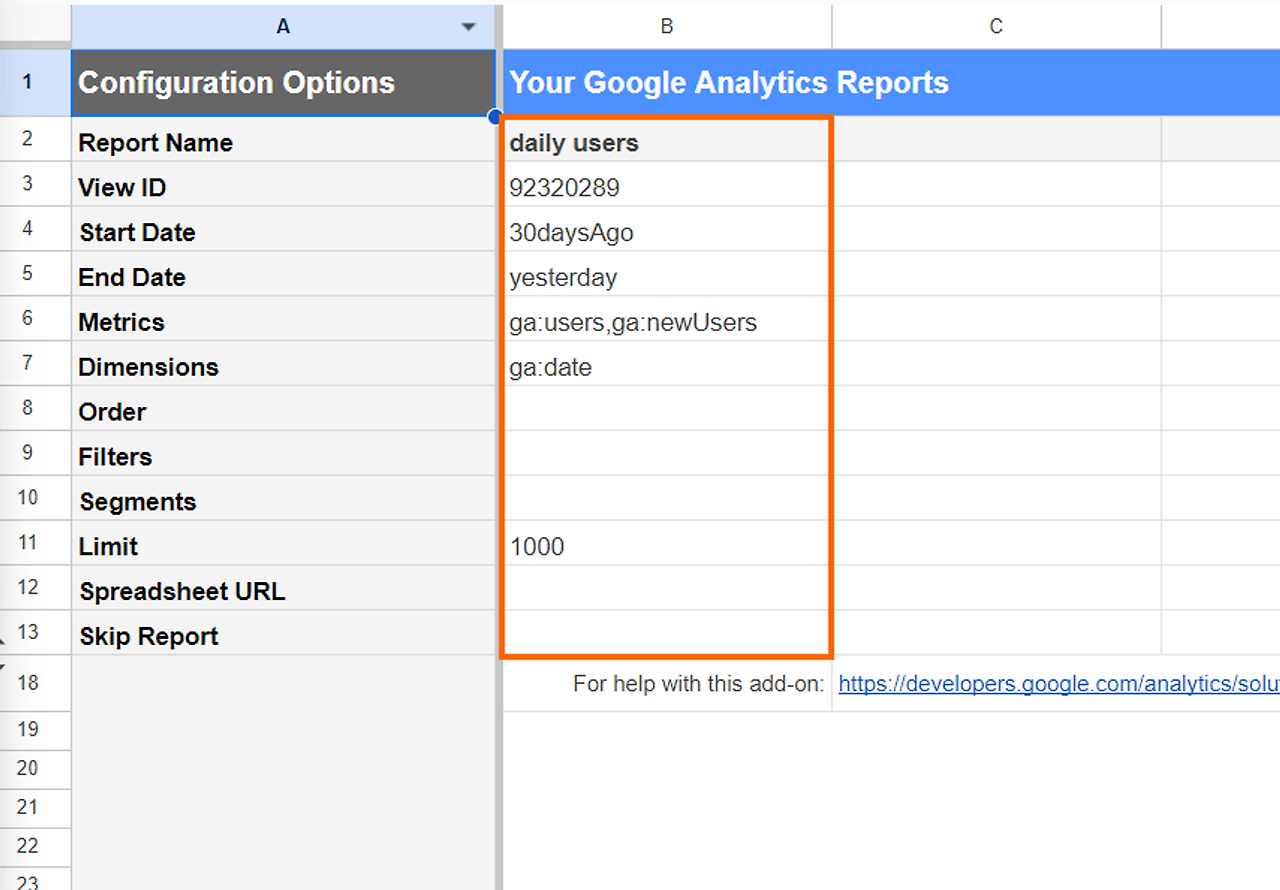Select the row 1 header
This screenshot has height=890, width=1280.
(x=27, y=82)
